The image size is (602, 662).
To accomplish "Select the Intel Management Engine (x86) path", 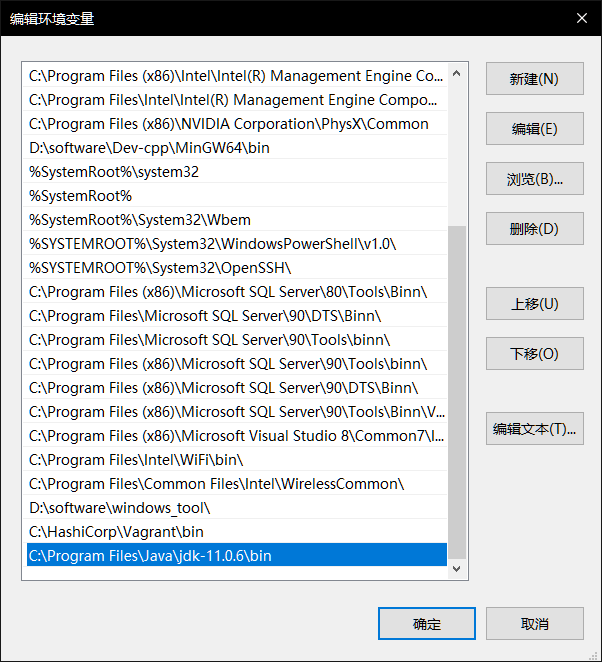I will coord(237,76).
